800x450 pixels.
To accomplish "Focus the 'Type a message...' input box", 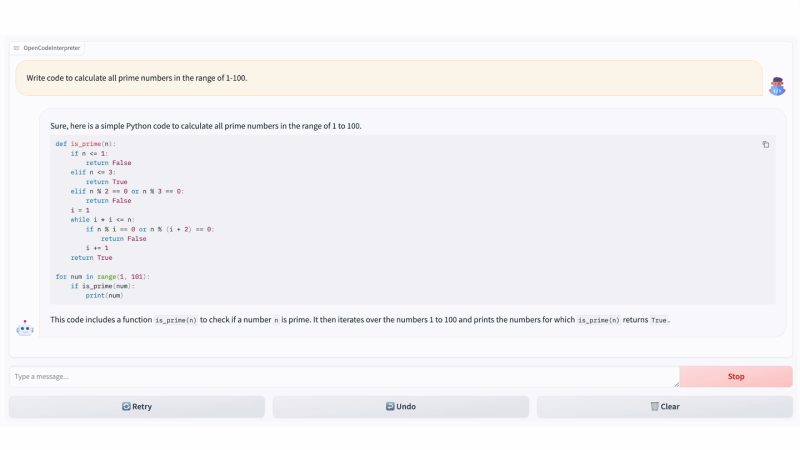I will [340, 376].
